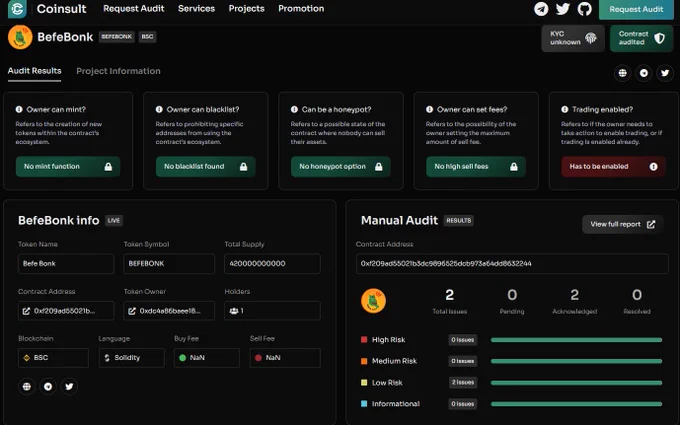Click the LIVE tag next to BefeBonk info
The width and height of the screenshot is (680, 425).
[x=114, y=221]
